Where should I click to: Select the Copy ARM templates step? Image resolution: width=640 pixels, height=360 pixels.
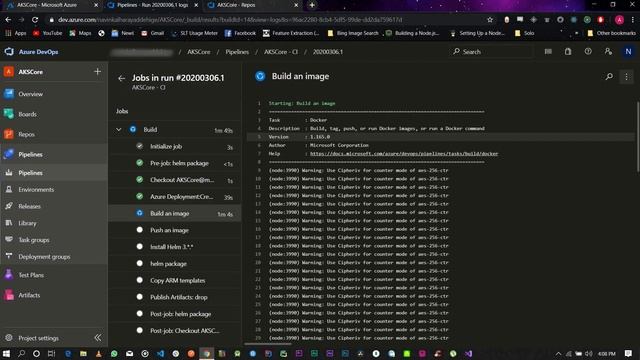point(176,280)
